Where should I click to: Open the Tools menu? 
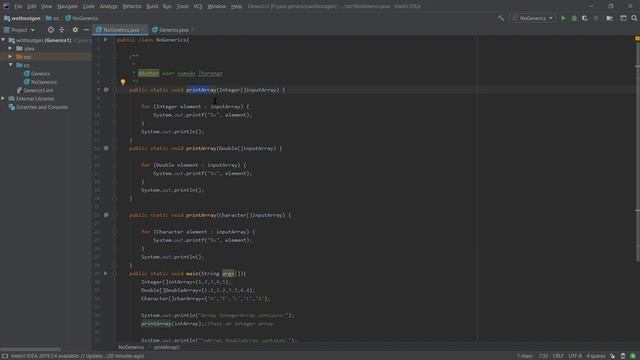182,6
